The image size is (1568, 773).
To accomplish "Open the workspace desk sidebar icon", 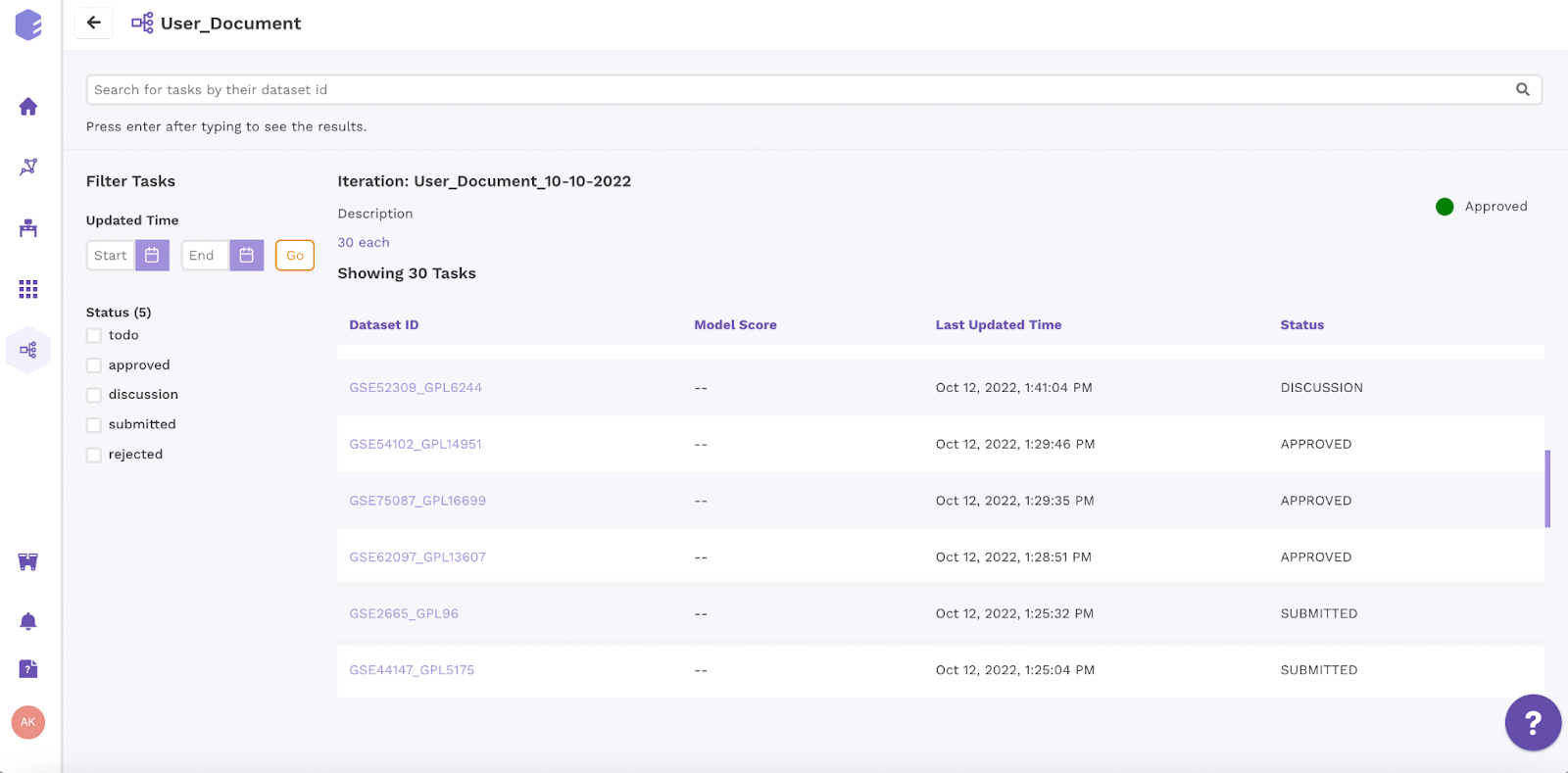I will click(28, 228).
